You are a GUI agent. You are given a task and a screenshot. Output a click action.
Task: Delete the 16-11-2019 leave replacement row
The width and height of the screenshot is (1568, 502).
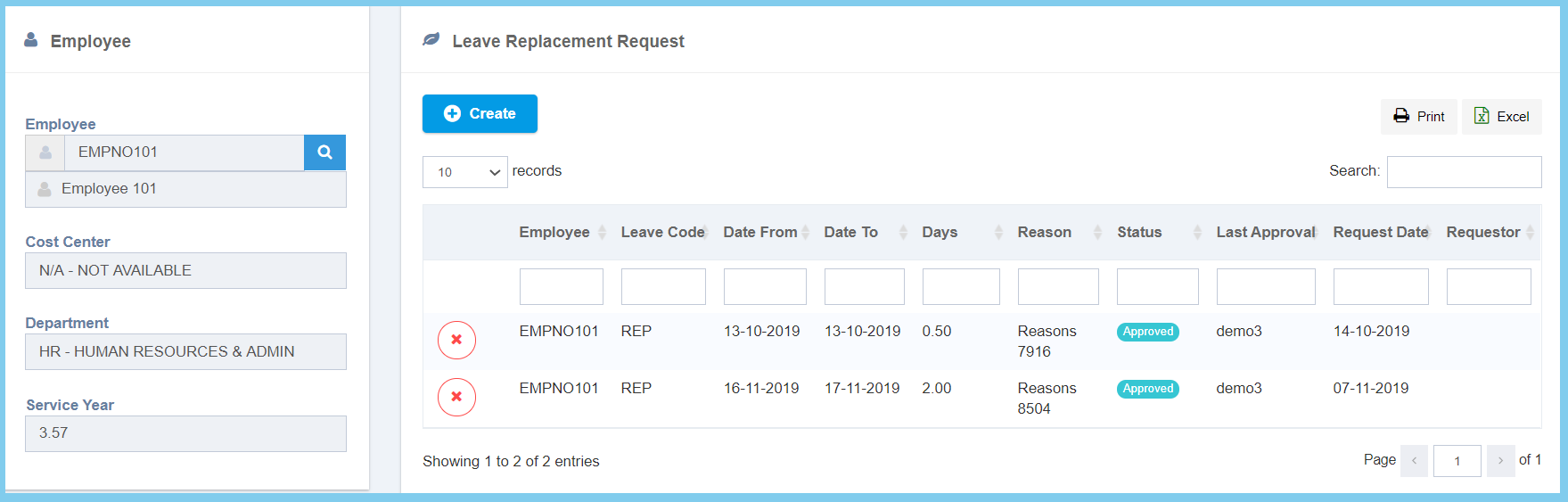click(456, 397)
